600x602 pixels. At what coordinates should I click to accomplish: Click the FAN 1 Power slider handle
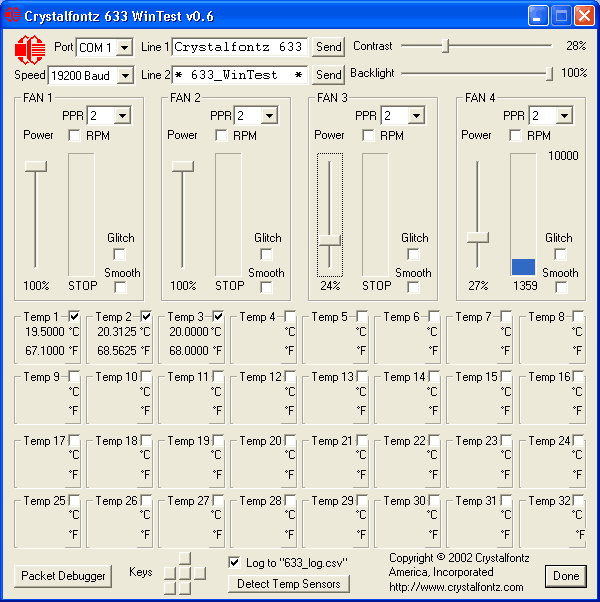click(36, 166)
